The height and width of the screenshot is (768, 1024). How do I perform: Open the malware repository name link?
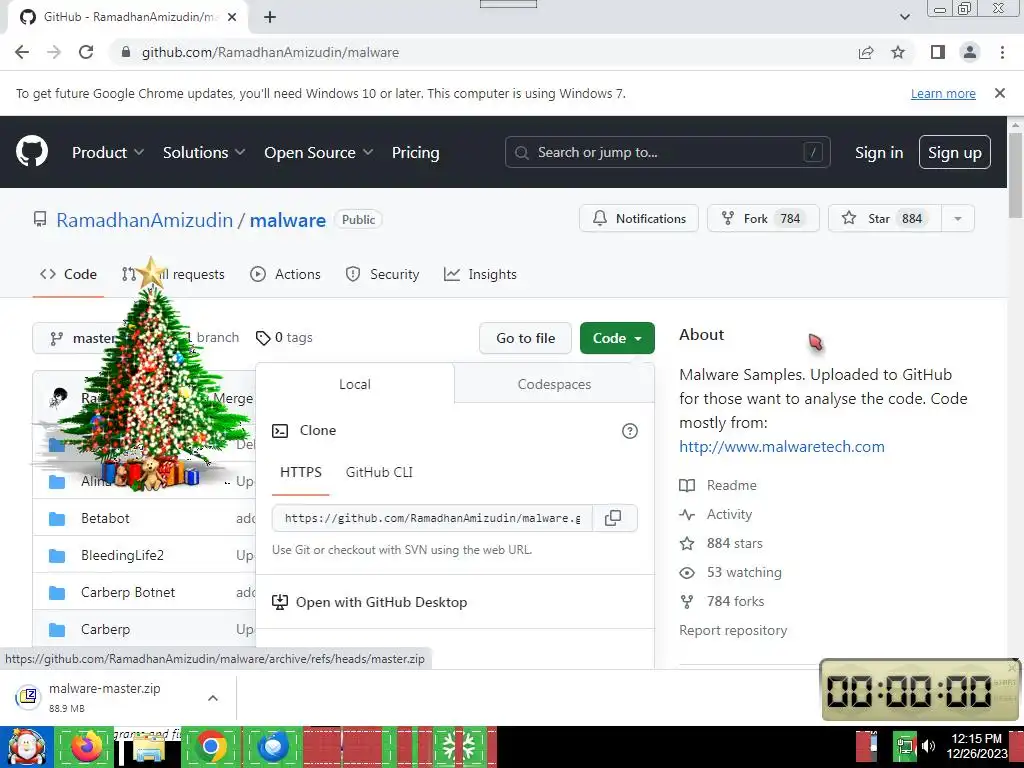click(x=287, y=220)
